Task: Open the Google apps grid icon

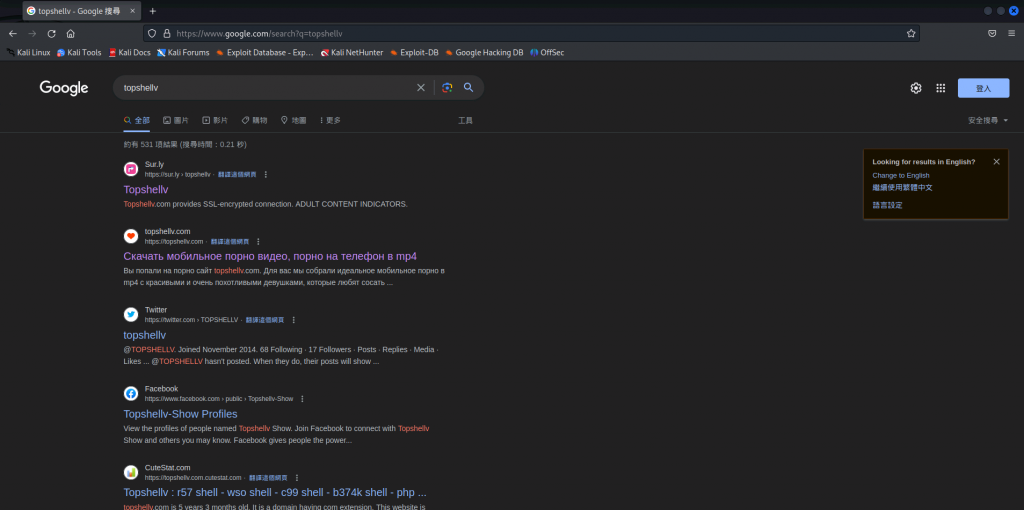Action: coord(940,88)
